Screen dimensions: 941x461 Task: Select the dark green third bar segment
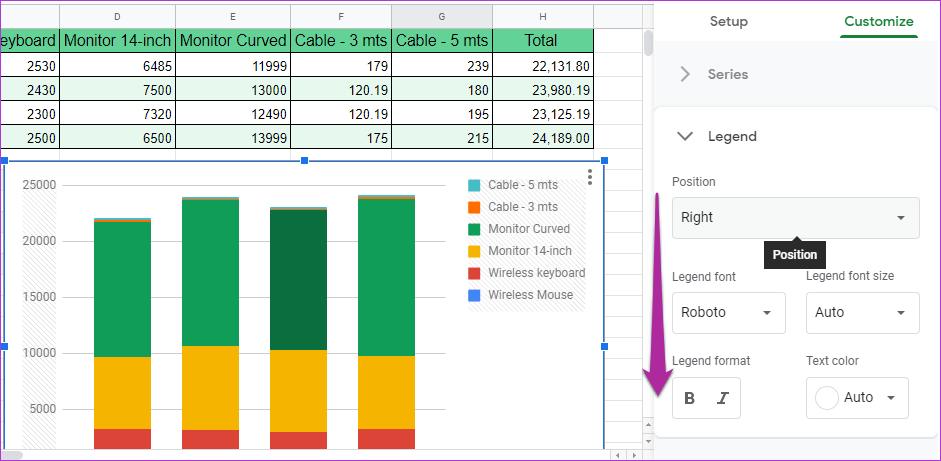[298, 280]
